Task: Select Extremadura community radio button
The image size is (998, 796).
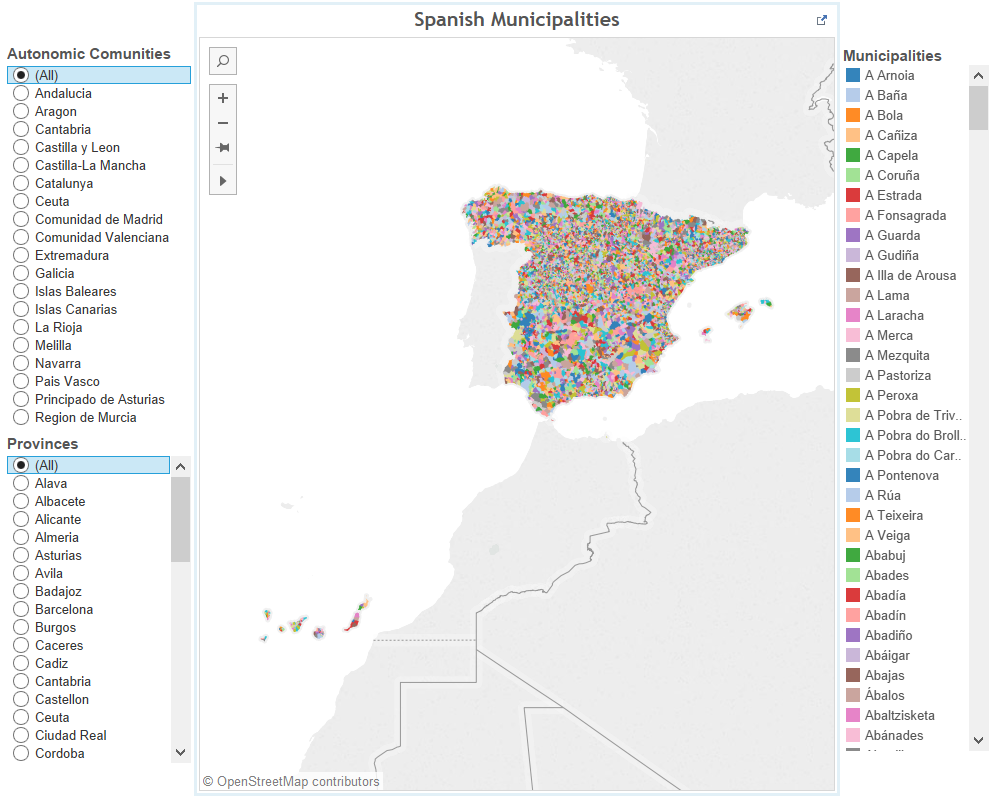Action: pyautogui.click(x=21, y=255)
